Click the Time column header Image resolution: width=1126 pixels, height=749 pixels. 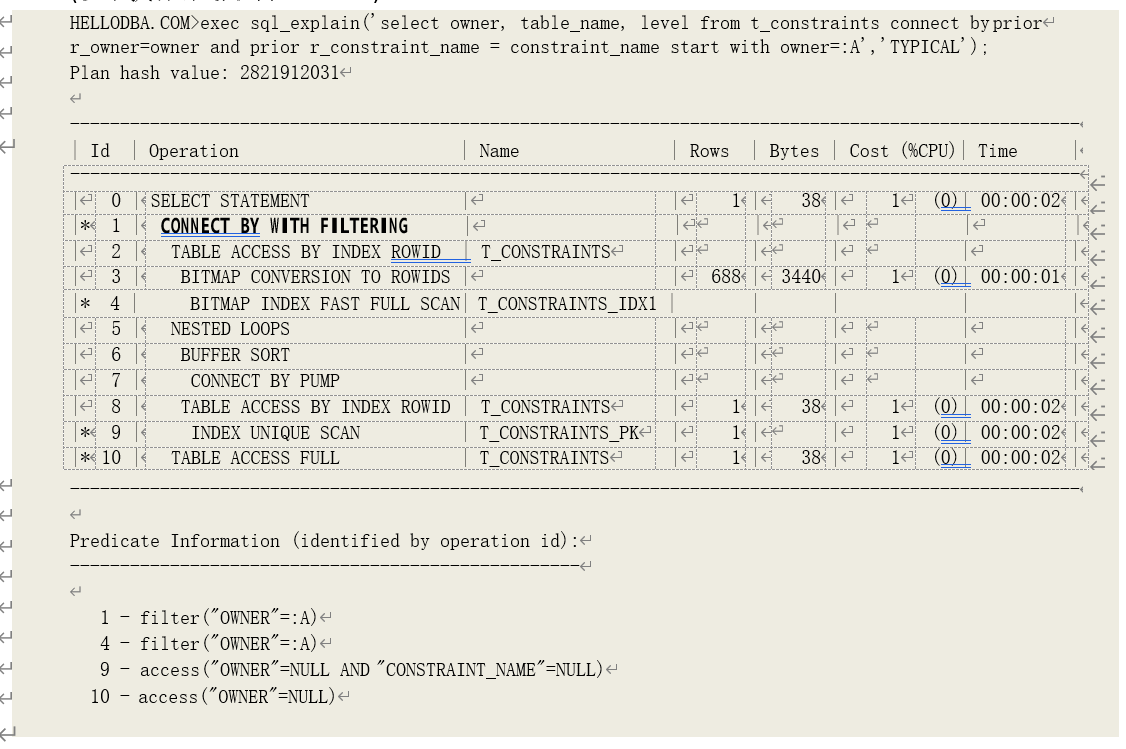coord(996,151)
